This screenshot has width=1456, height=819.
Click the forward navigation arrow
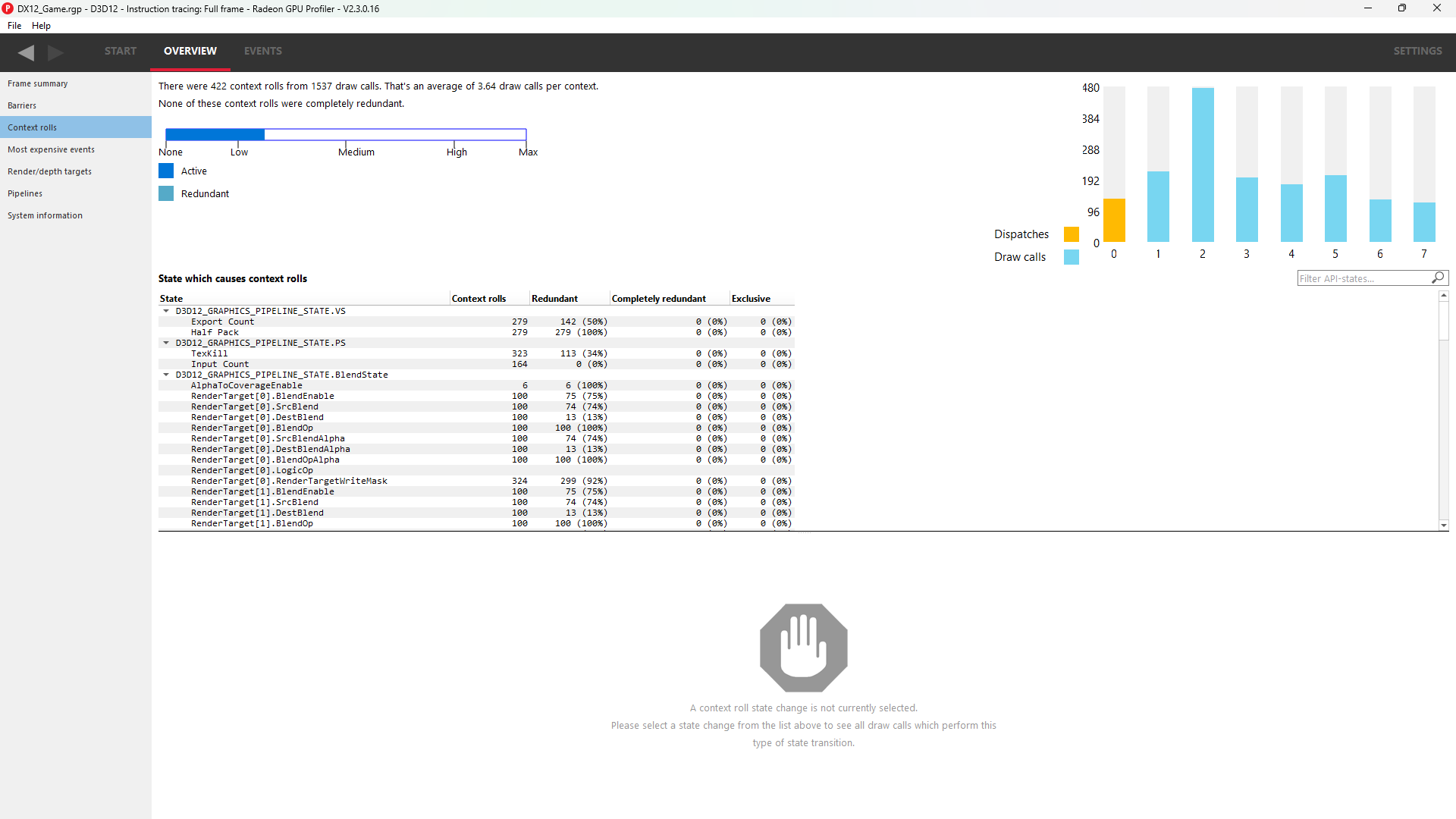[x=55, y=52]
